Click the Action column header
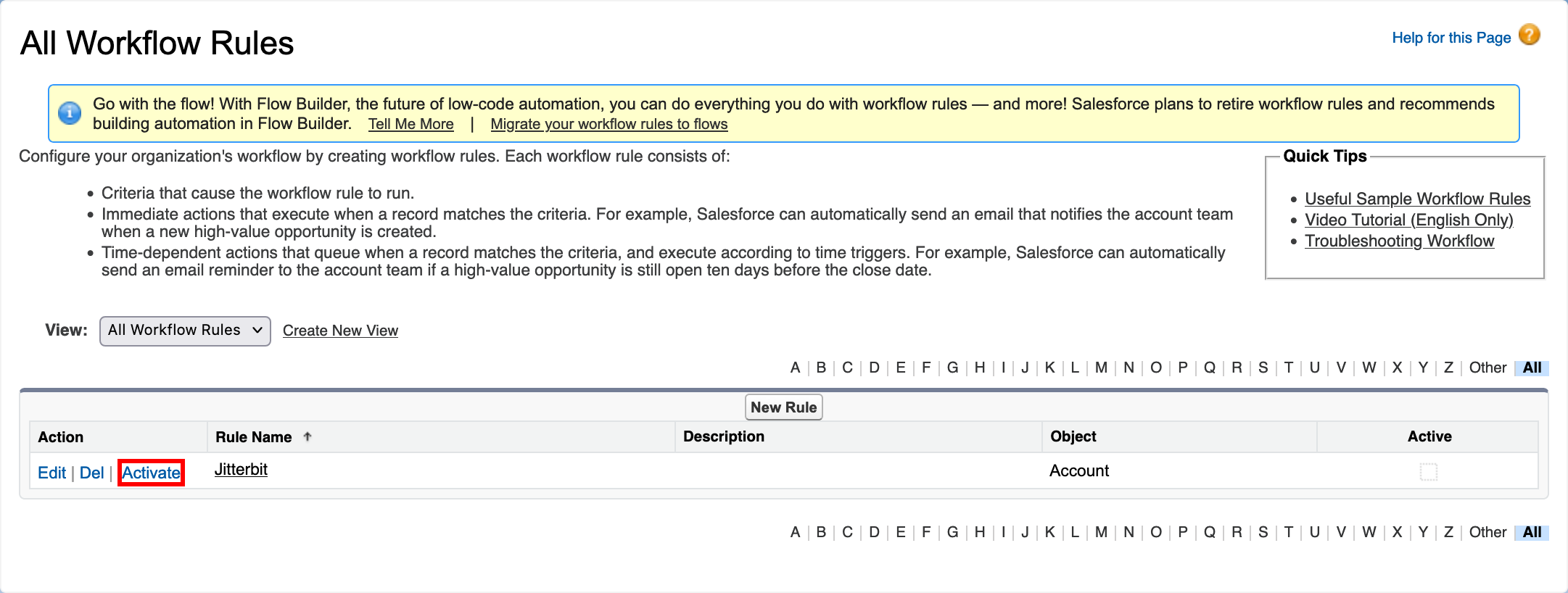The height and width of the screenshot is (593, 1568). (x=61, y=437)
